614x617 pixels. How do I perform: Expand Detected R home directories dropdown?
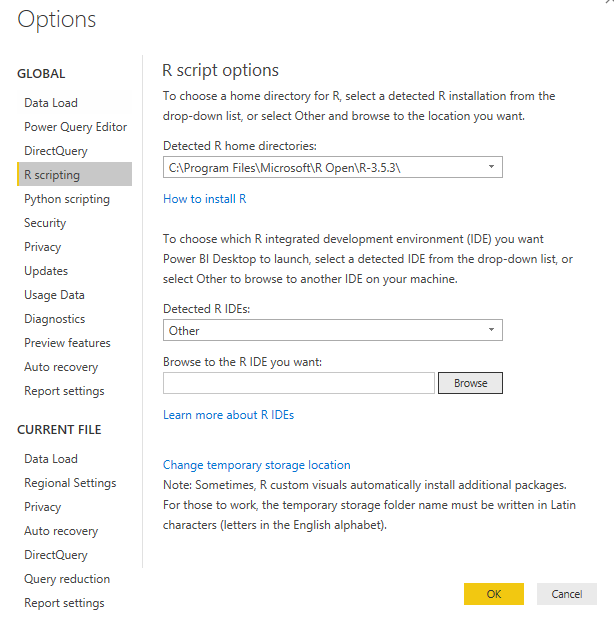pyautogui.click(x=333, y=167)
